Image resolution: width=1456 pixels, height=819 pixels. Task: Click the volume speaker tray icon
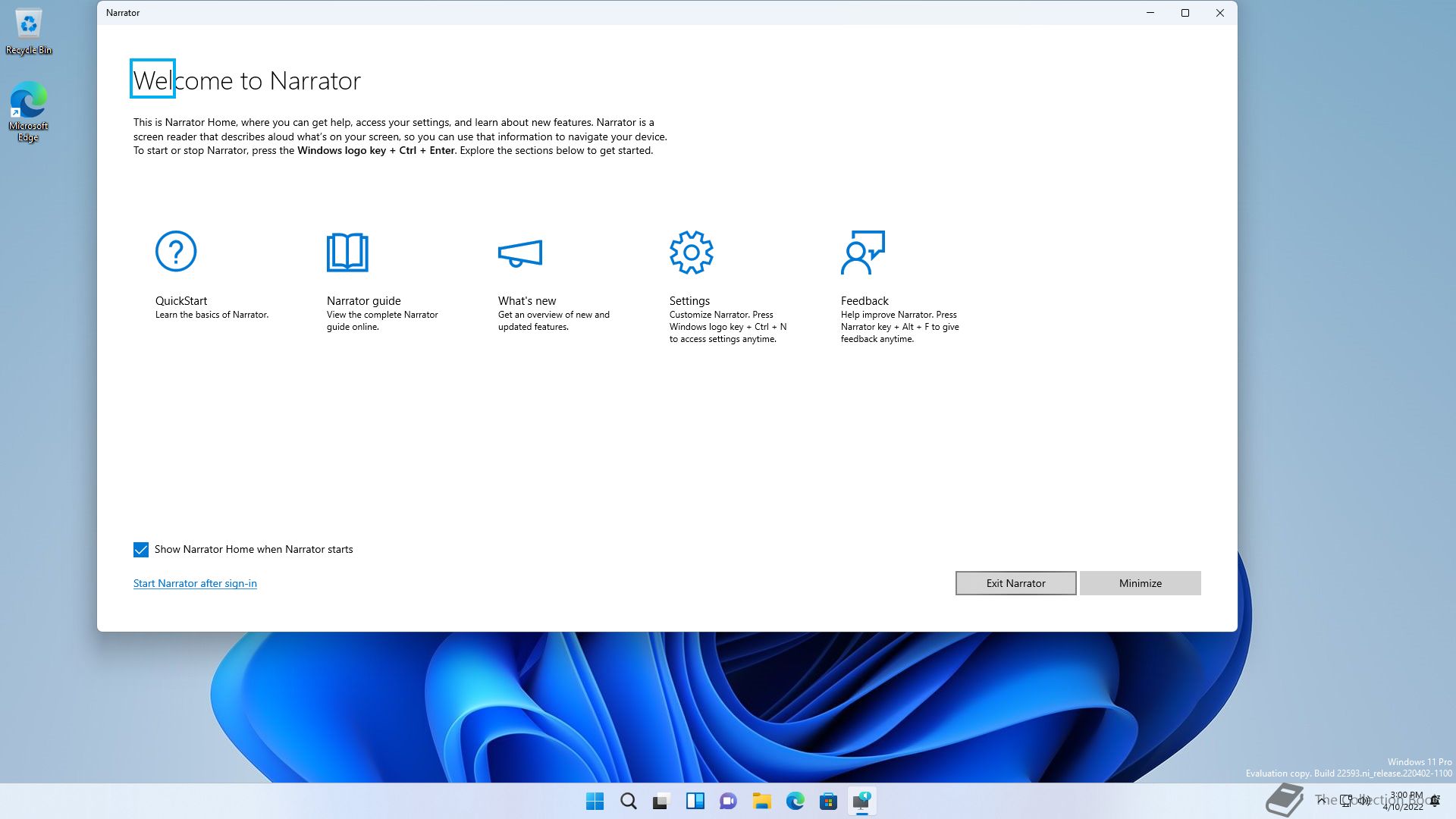(x=1364, y=801)
